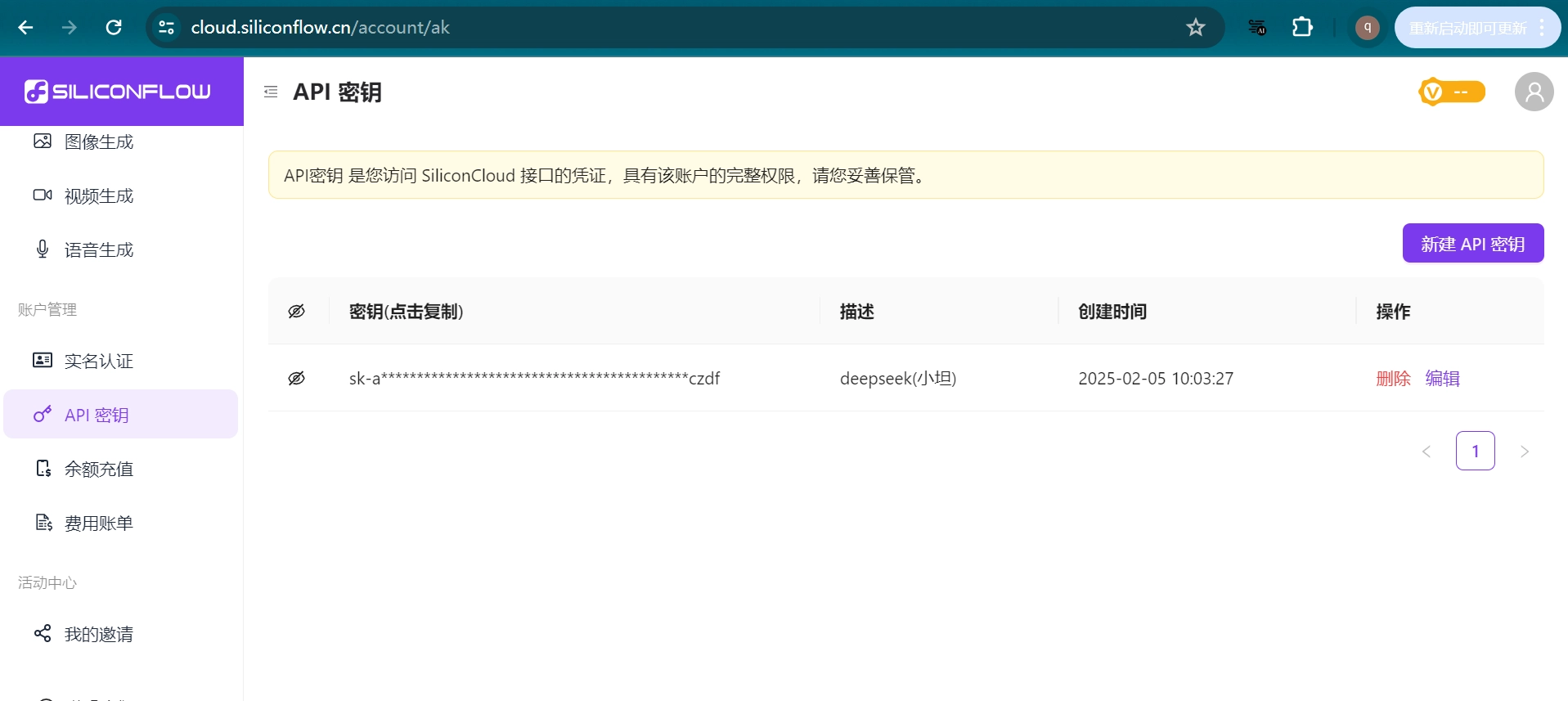Edit the deepseek key with 编辑

[1443, 379]
